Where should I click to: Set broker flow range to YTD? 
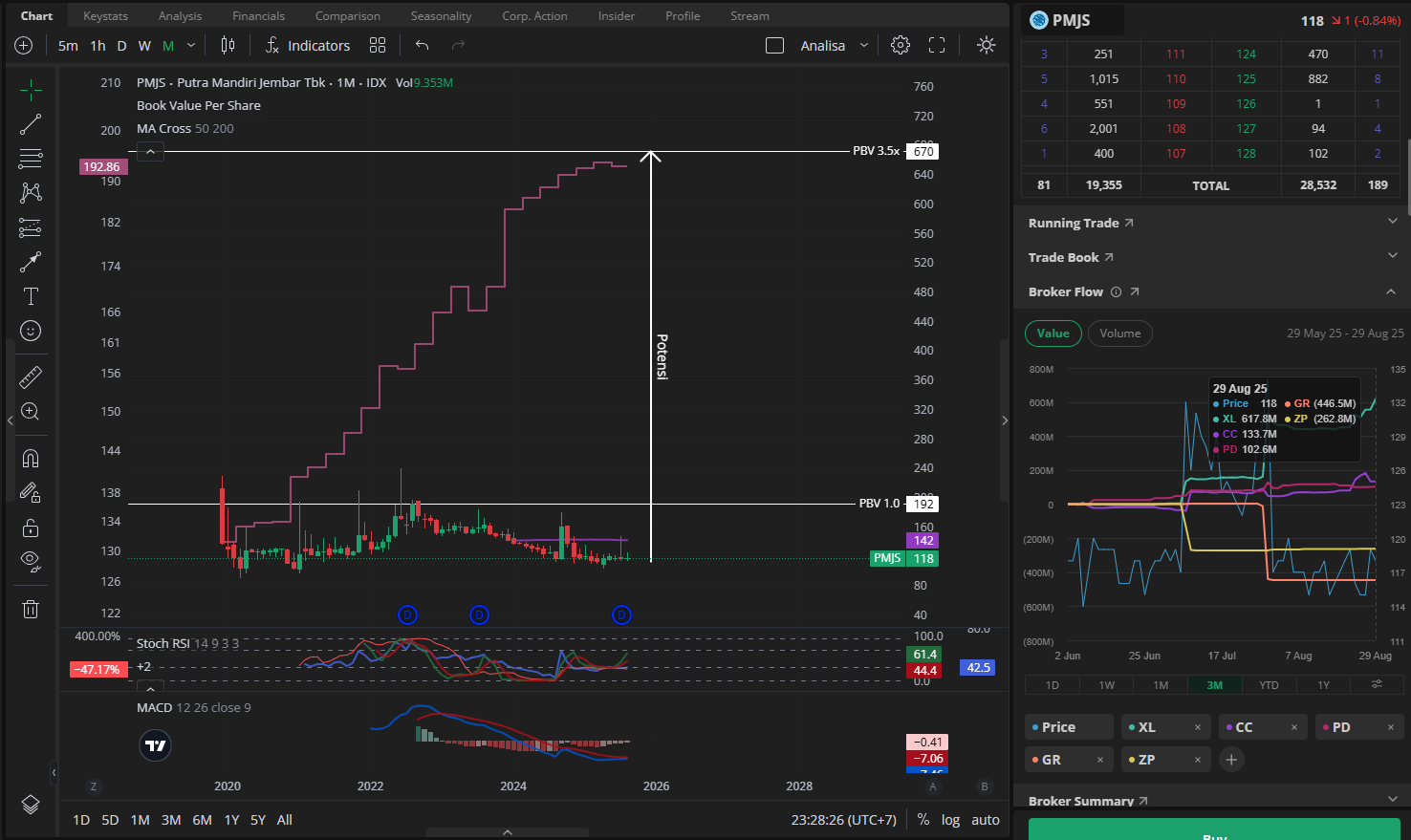pos(1269,685)
